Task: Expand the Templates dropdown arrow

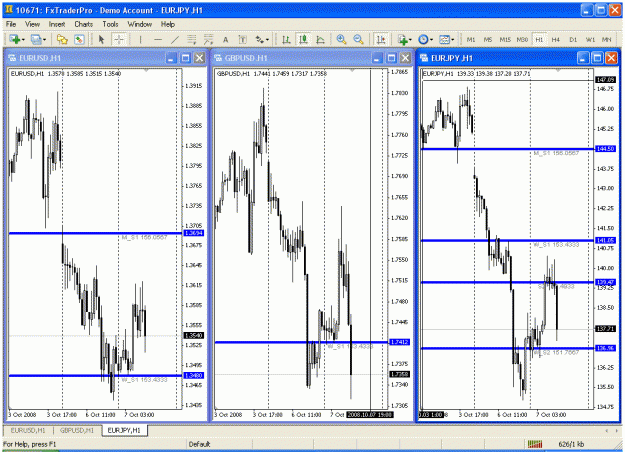Action: [x=453, y=40]
